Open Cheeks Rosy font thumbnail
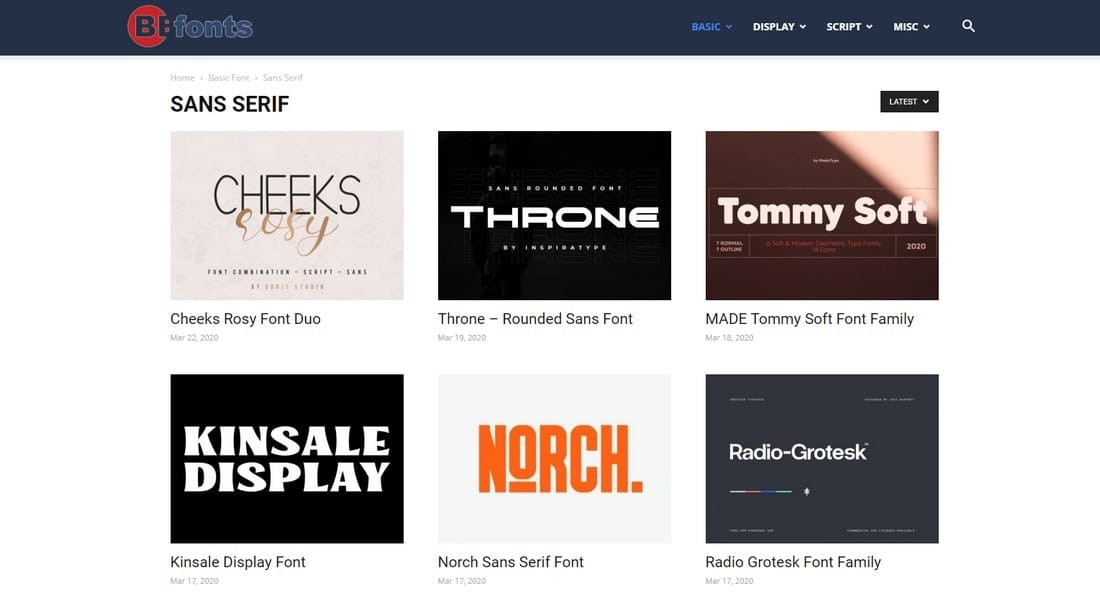 pos(287,215)
